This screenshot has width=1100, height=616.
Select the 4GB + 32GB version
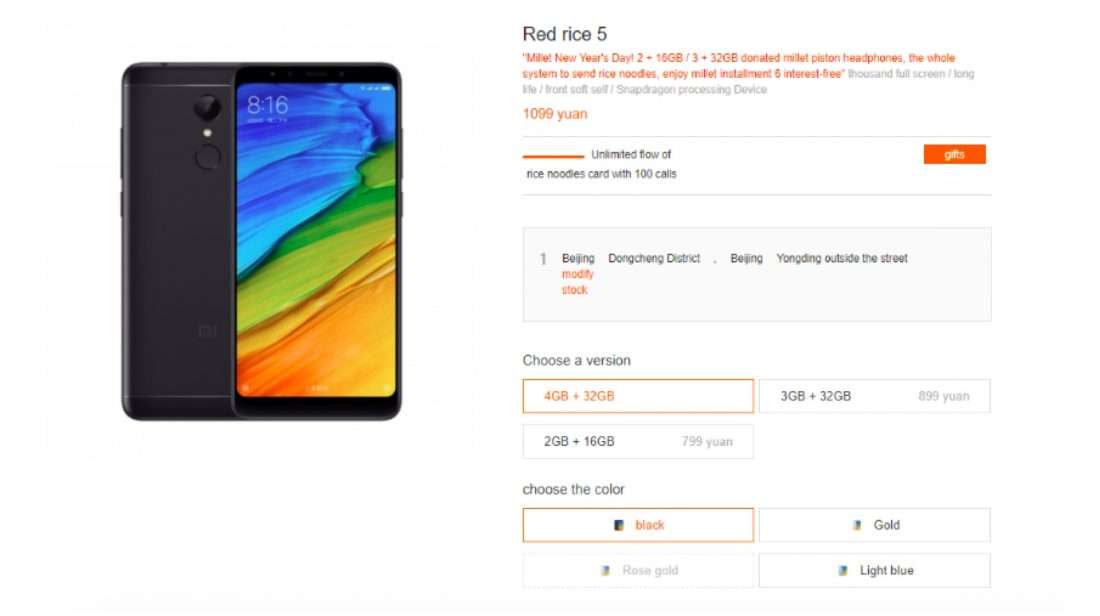click(638, 396)
